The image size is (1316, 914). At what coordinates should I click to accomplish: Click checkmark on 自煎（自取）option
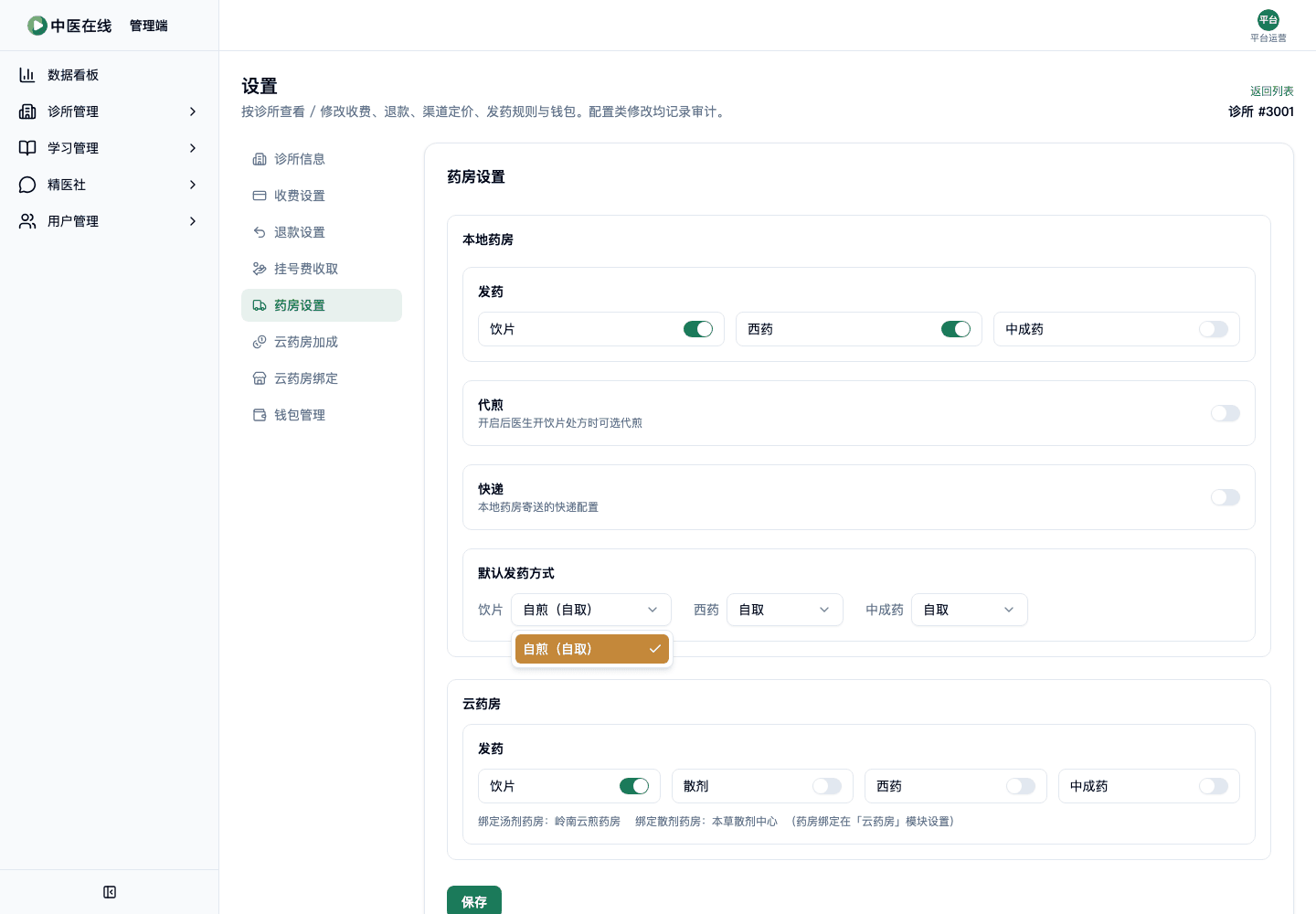654,649
